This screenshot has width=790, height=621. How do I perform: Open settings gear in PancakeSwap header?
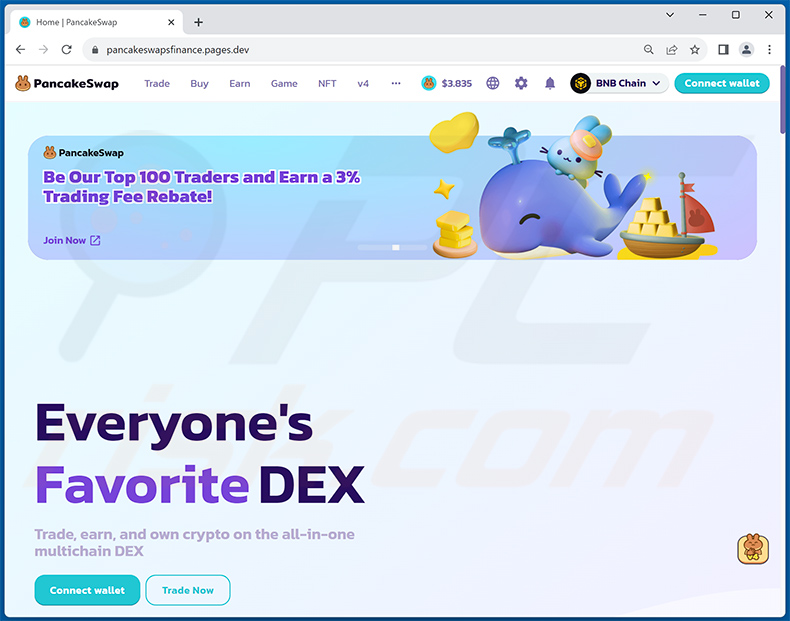[521, 83]
